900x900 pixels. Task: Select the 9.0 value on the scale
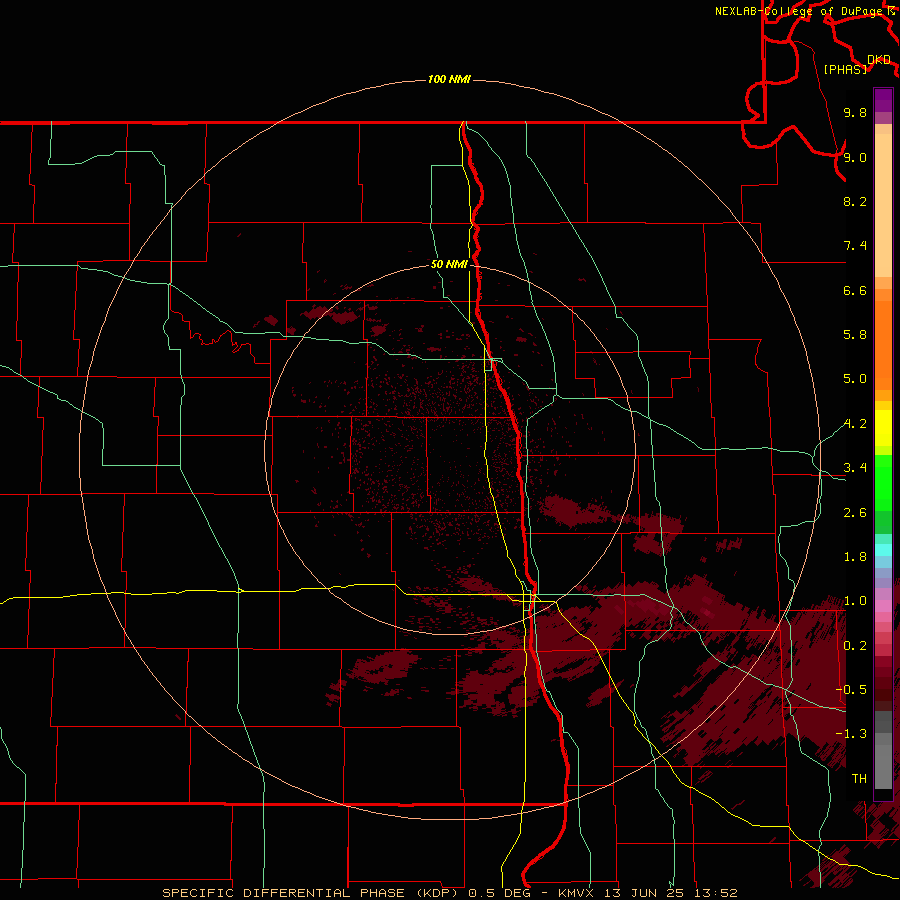tap(855, 157)
